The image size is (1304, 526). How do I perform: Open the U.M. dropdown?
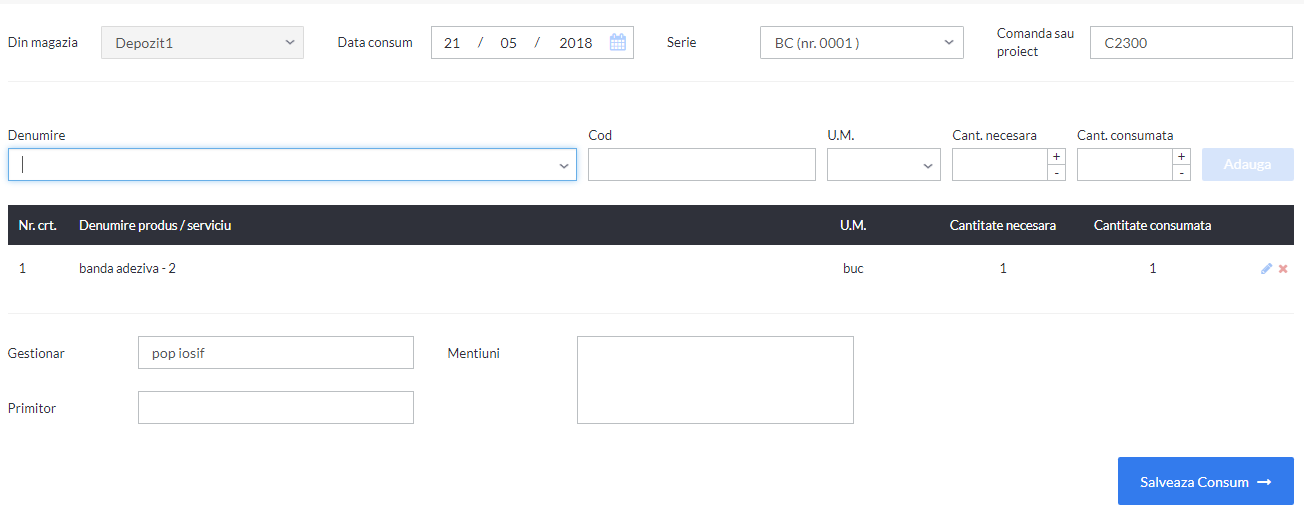pyautogui.click(x=884, y=165)
